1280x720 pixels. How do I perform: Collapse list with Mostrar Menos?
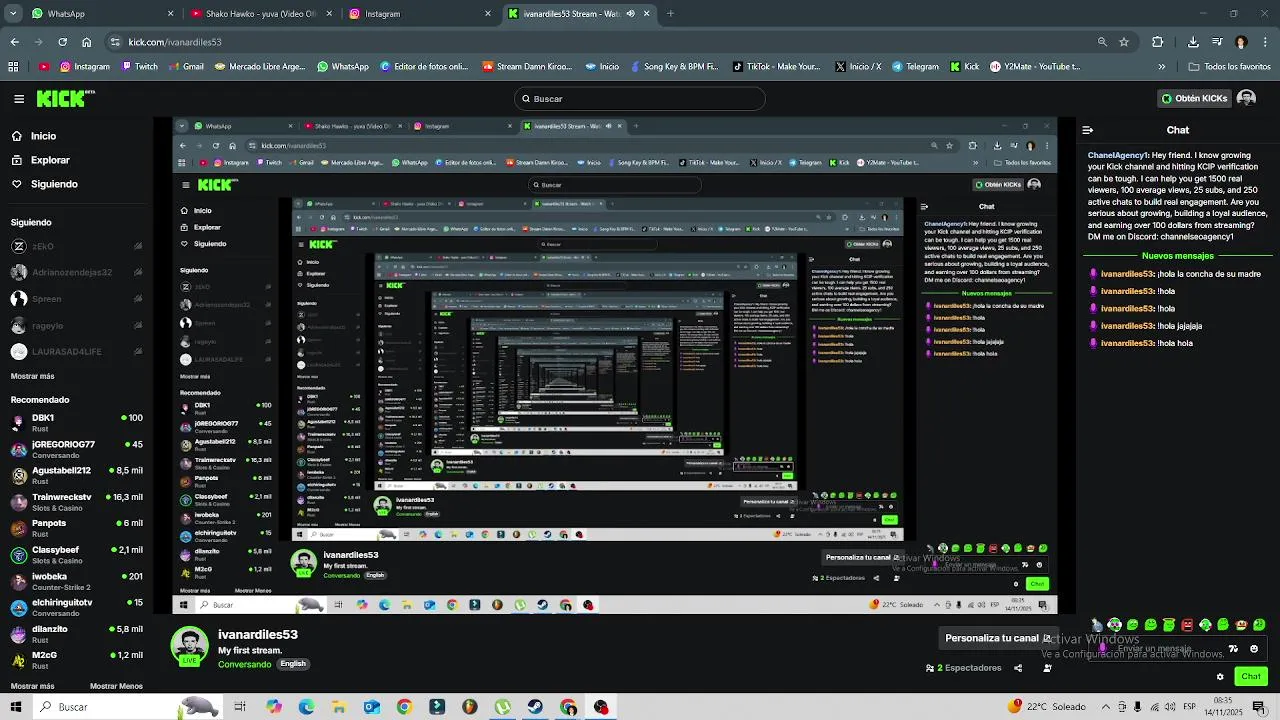click(116, 686)
